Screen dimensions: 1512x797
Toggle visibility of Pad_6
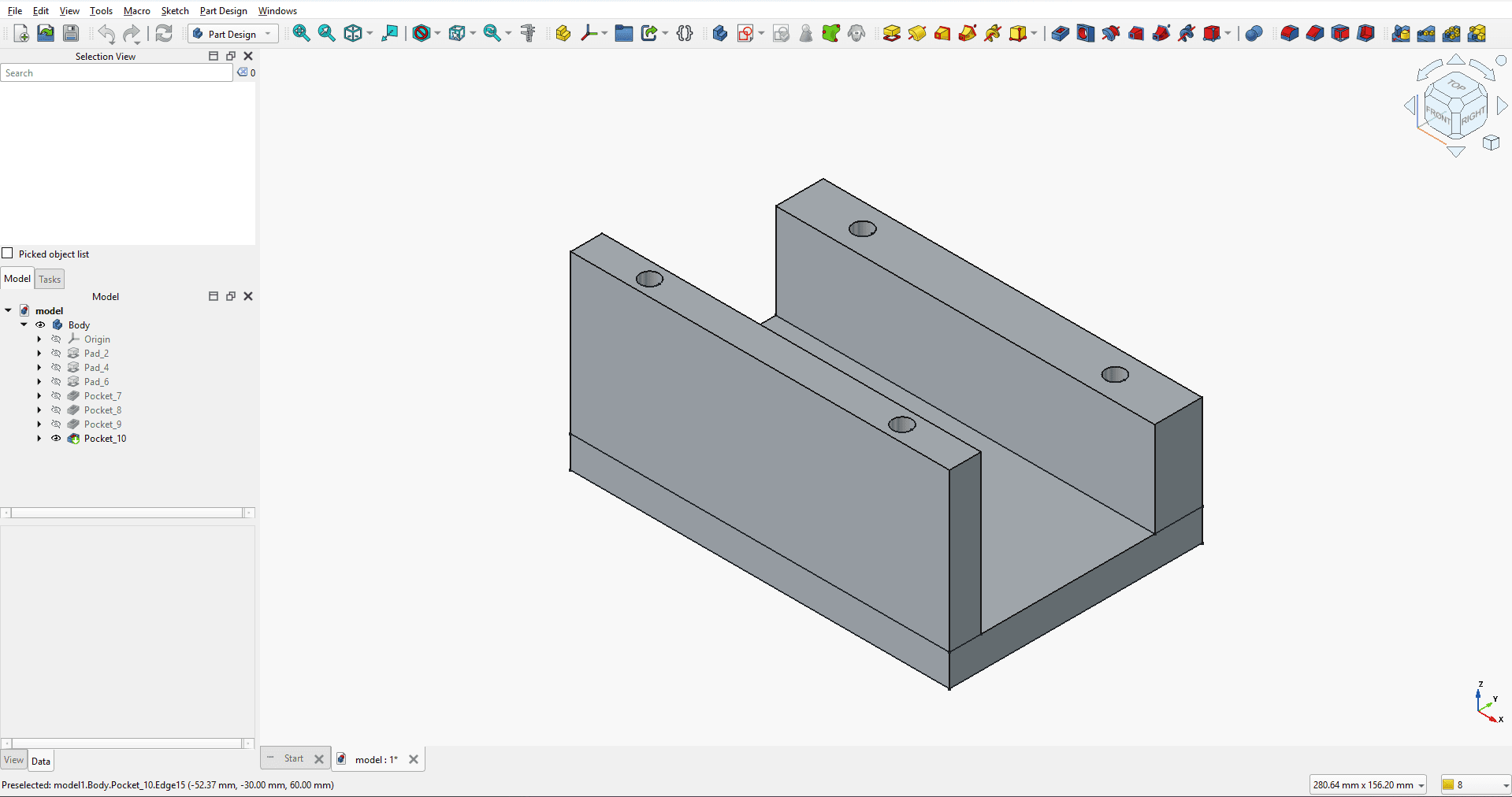56,381
